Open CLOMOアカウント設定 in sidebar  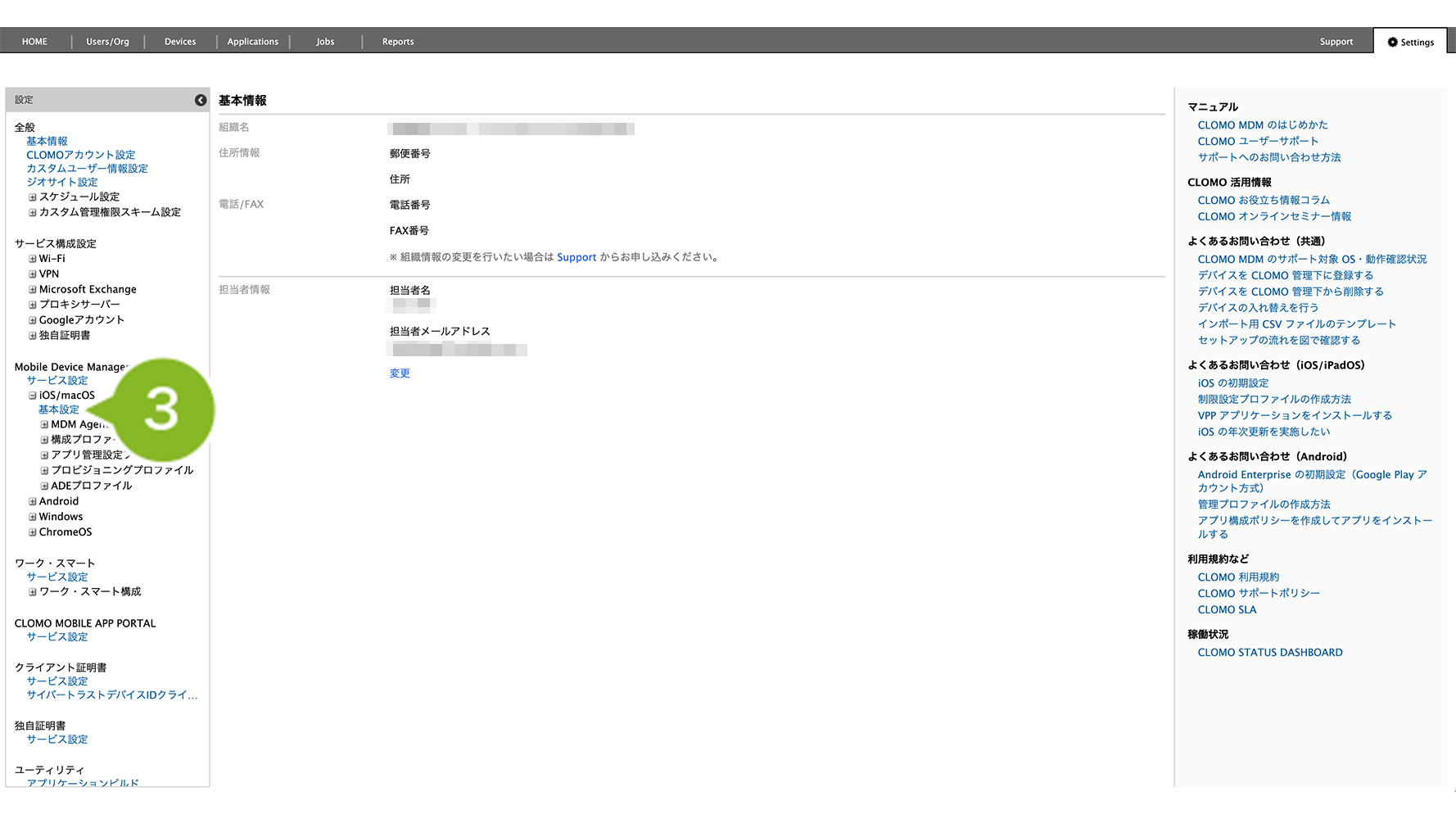click(x=81, y=155)
